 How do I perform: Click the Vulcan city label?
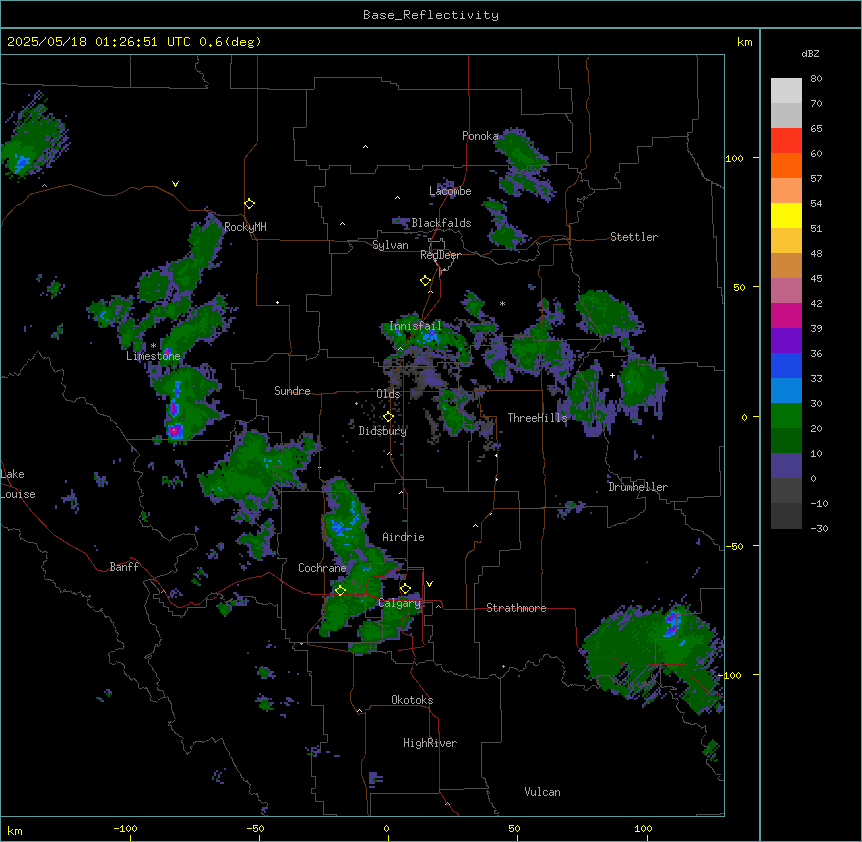pos(543,792)
